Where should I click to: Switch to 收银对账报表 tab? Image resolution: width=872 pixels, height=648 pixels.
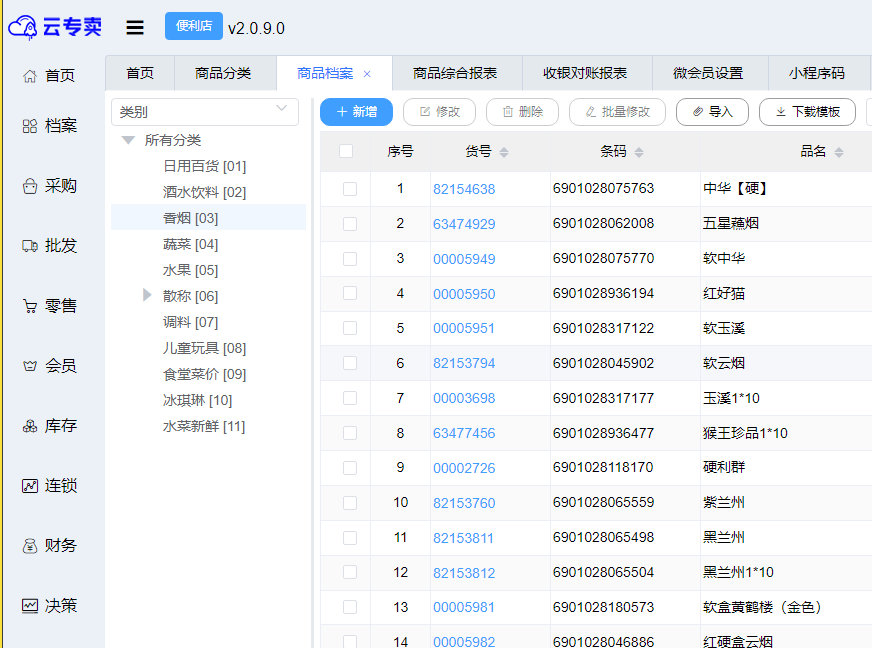[585, 73]
